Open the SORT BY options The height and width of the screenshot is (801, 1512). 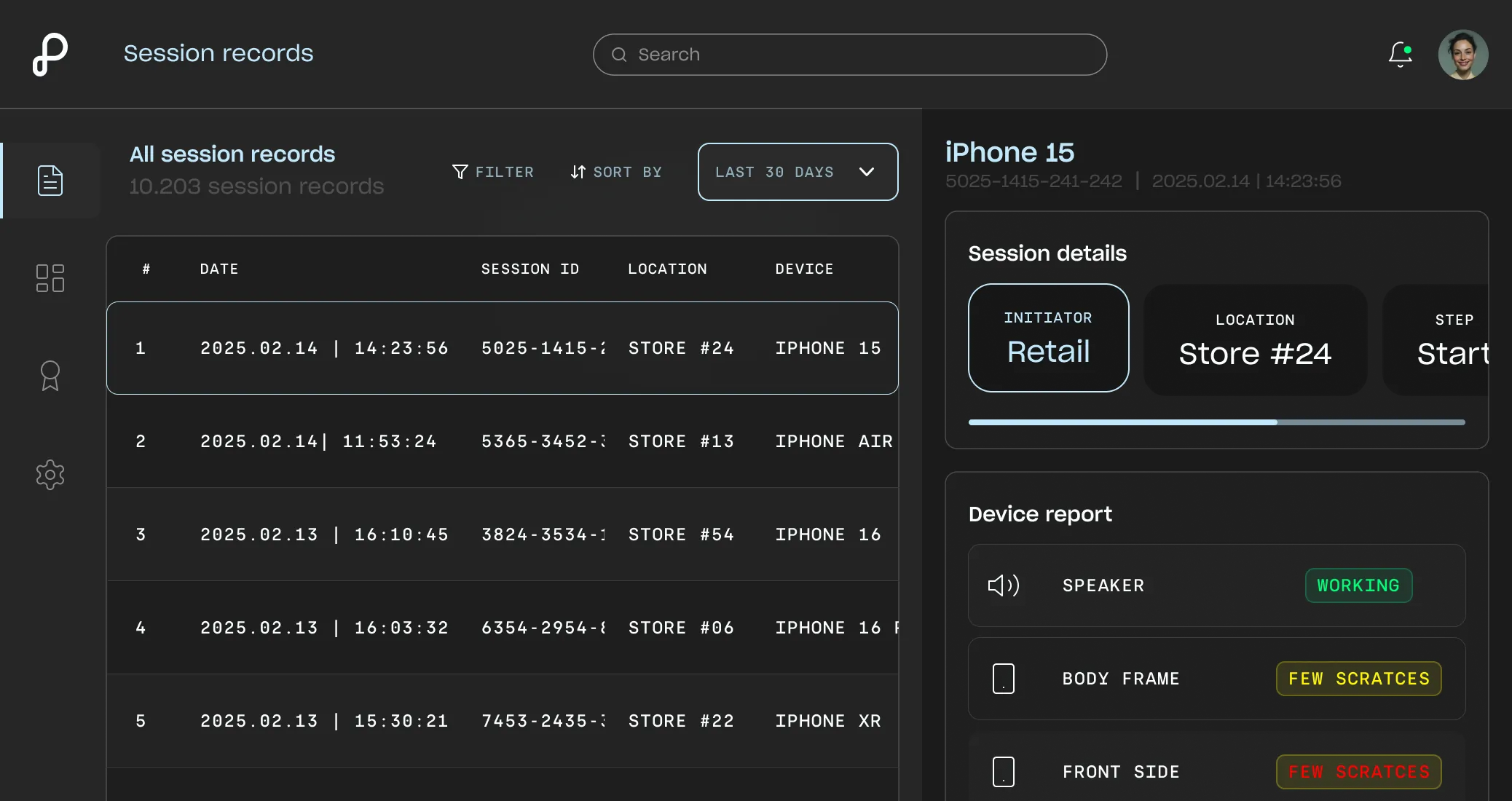[616, 172]
